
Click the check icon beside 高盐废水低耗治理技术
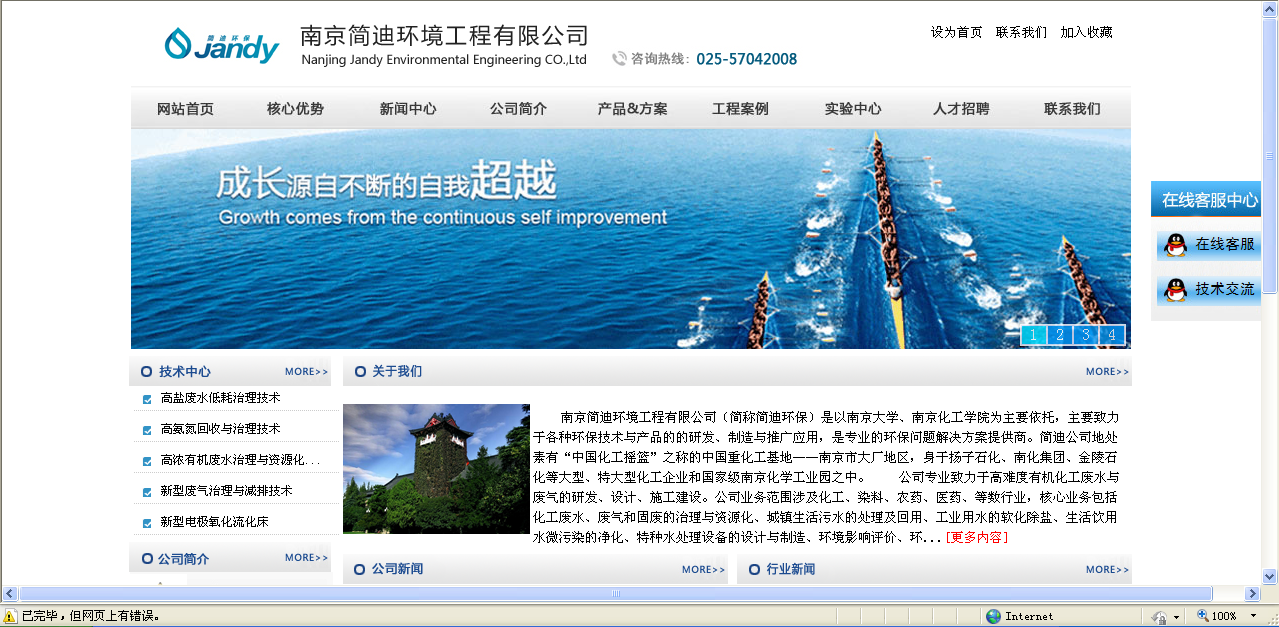coord(147,399)
